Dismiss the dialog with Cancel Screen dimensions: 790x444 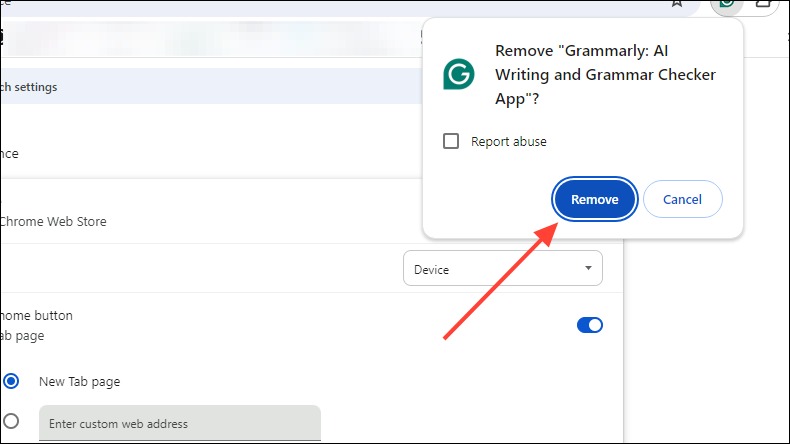tap(682, 199)
